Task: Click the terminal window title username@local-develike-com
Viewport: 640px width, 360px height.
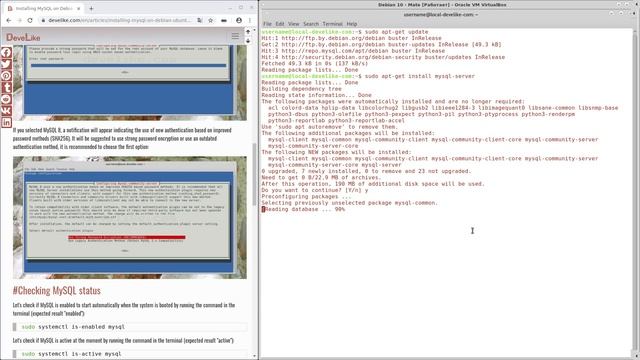Action: [x=441, y=14]
